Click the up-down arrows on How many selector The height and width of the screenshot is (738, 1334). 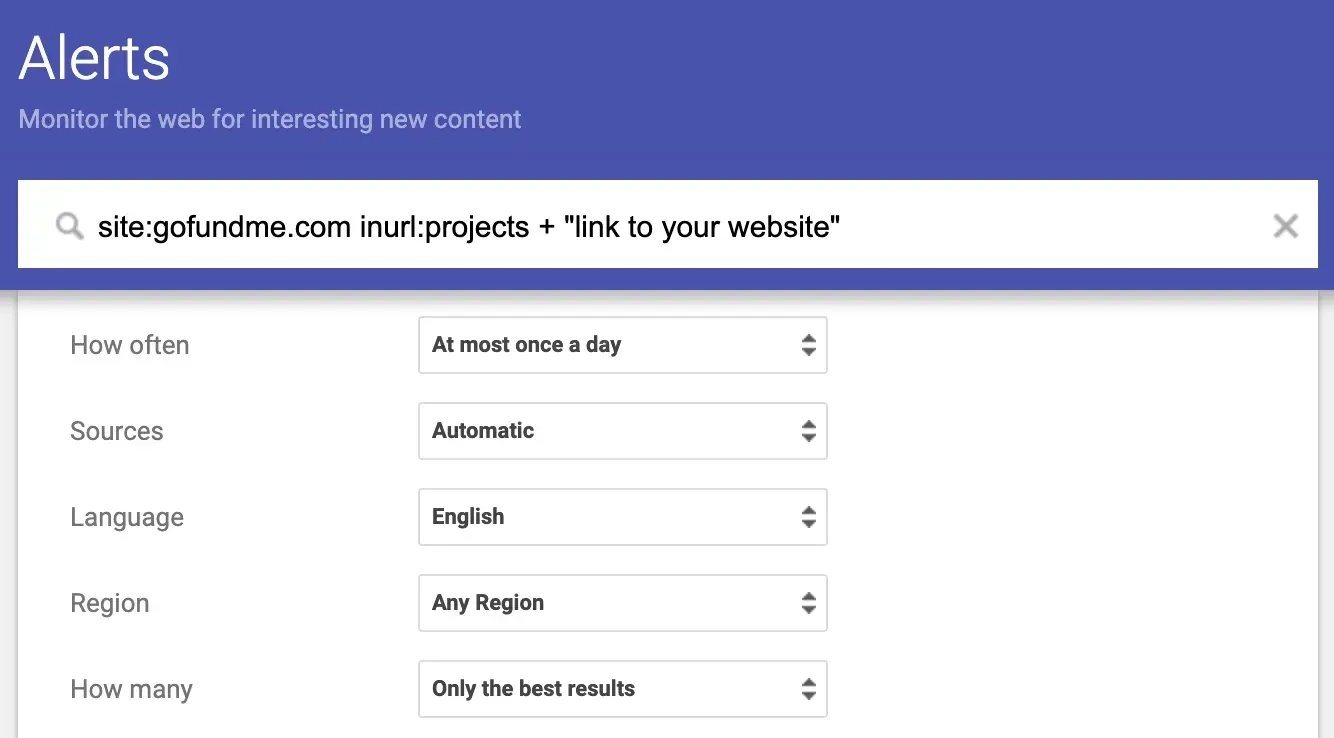coord(808,689)
